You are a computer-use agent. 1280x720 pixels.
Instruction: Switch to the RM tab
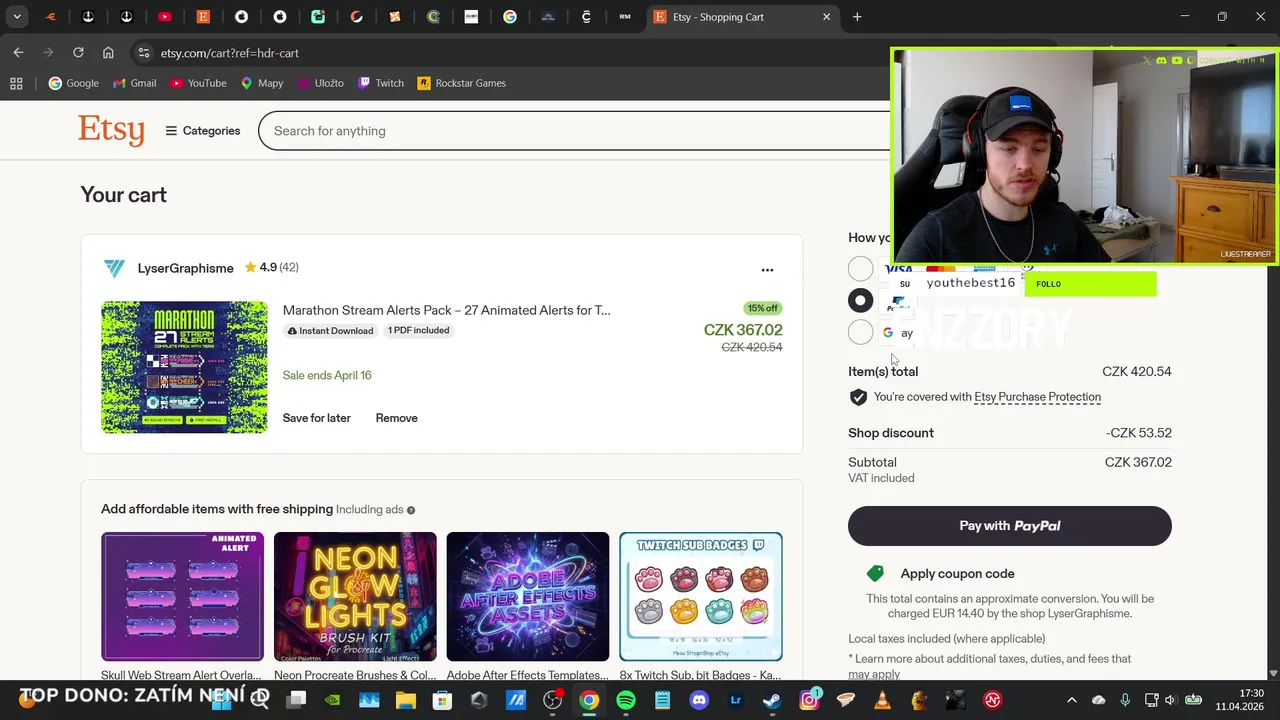625,17
